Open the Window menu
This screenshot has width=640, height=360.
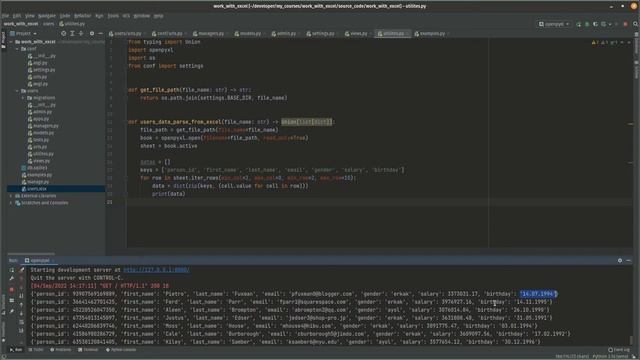(142, 16)
